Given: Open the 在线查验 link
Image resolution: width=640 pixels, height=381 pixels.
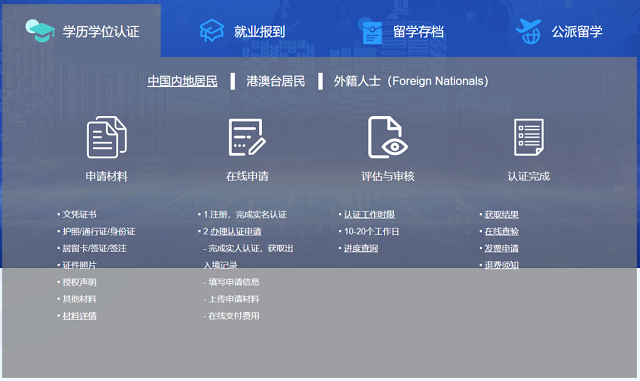Looking at the screenshot, I should [x=502, y=231].
